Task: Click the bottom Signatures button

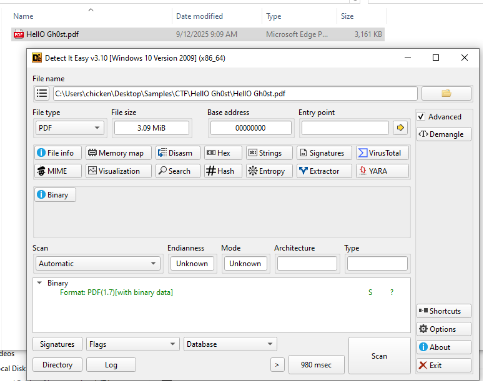Action: click(57, 344)
